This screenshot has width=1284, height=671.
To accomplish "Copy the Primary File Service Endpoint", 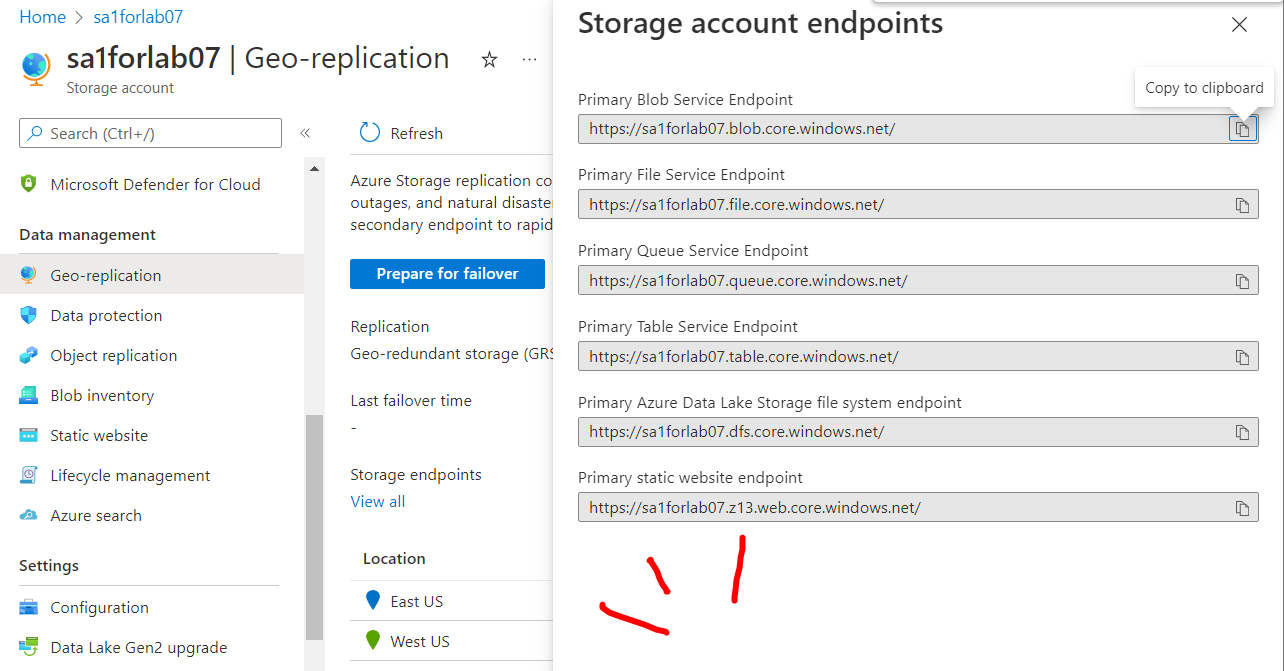I will pos(1242,205).
